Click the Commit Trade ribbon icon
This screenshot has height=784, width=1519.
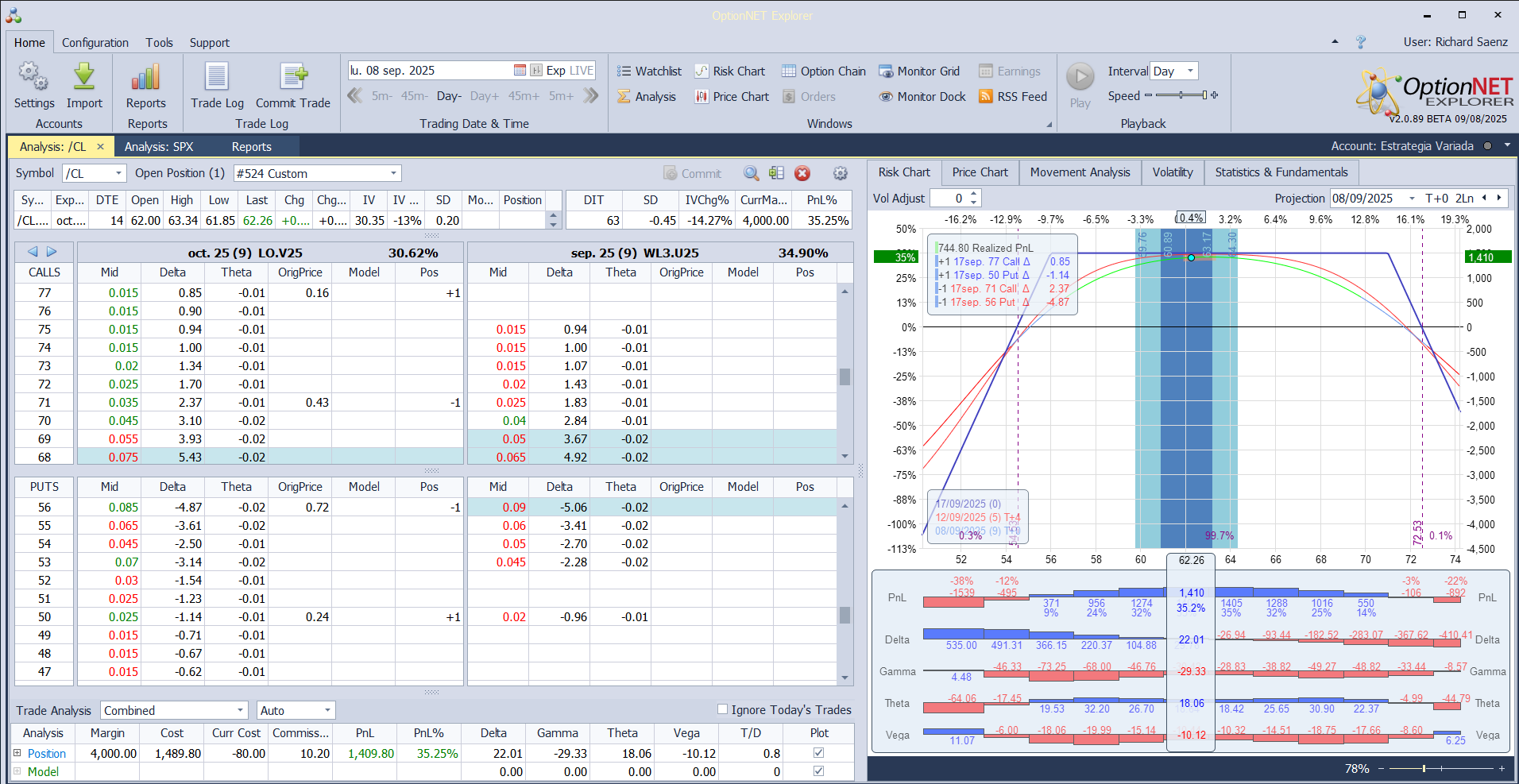pyautogui.click(x=293, y=77)
